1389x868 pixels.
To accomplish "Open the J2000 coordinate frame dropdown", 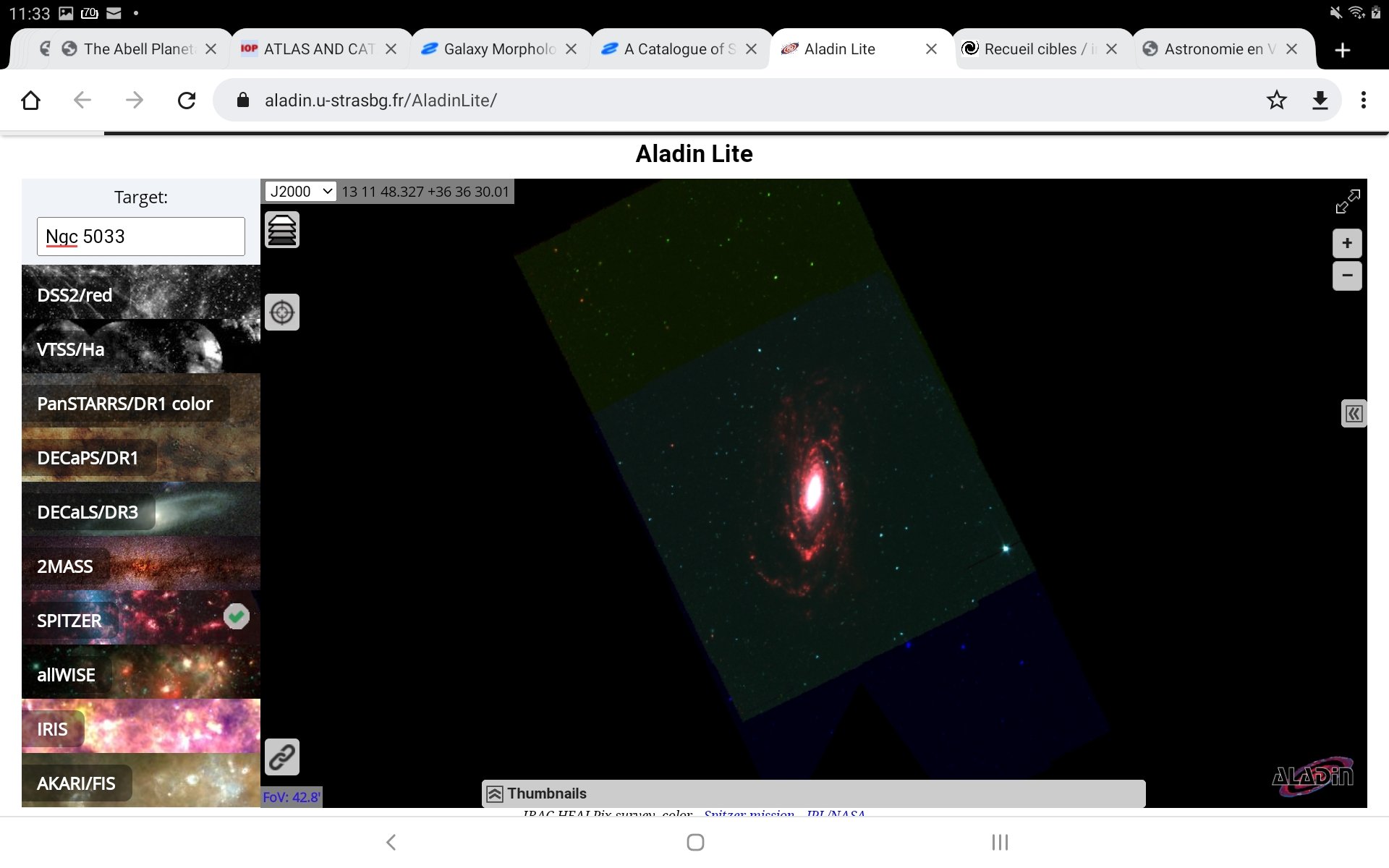I will [300, 191].
